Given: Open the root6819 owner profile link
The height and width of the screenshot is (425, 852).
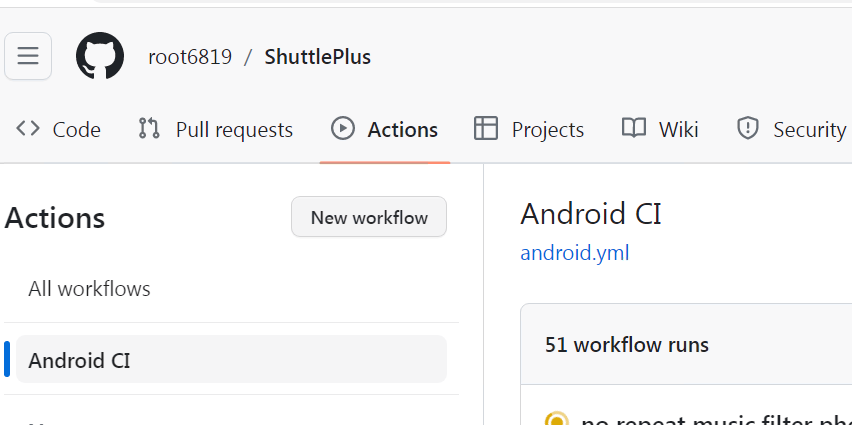Looking at the screenshot, I should click(190, 57).
